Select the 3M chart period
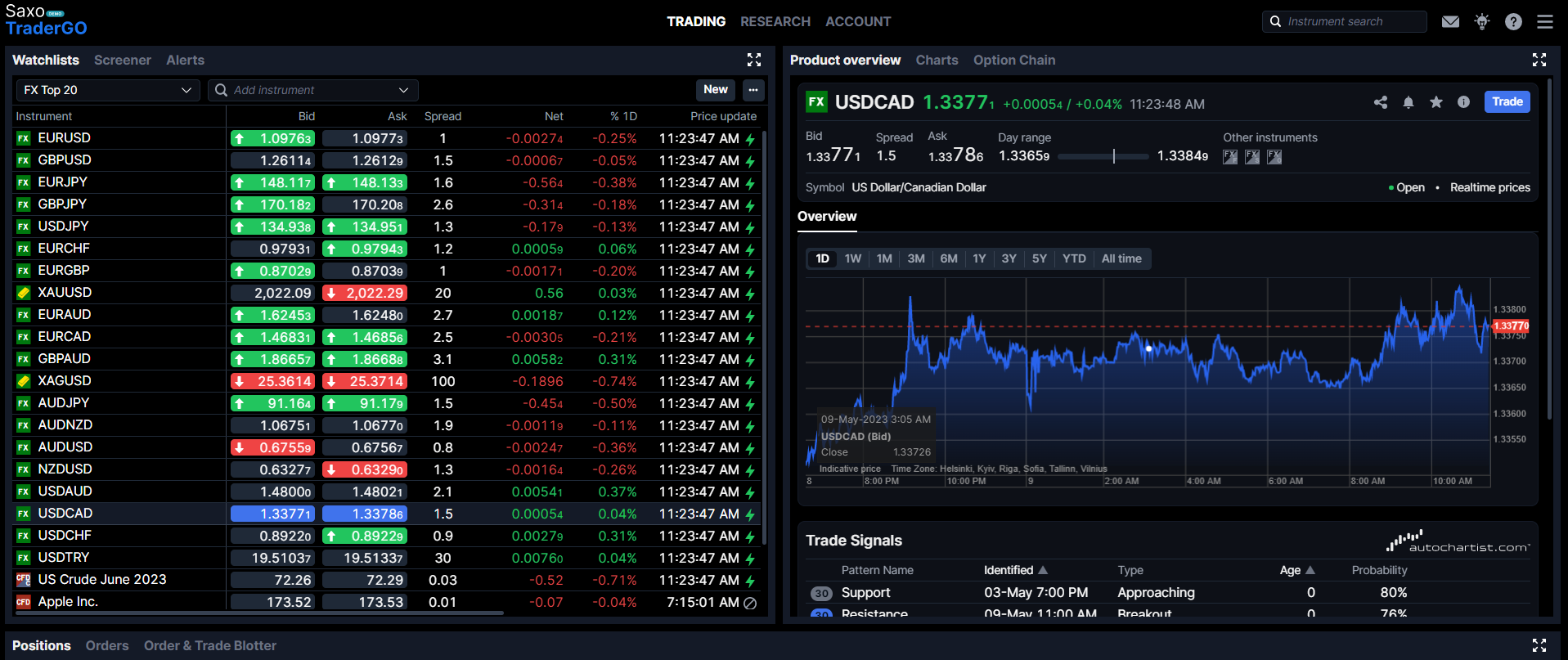1568x660 pixels. tap(916, 258)
